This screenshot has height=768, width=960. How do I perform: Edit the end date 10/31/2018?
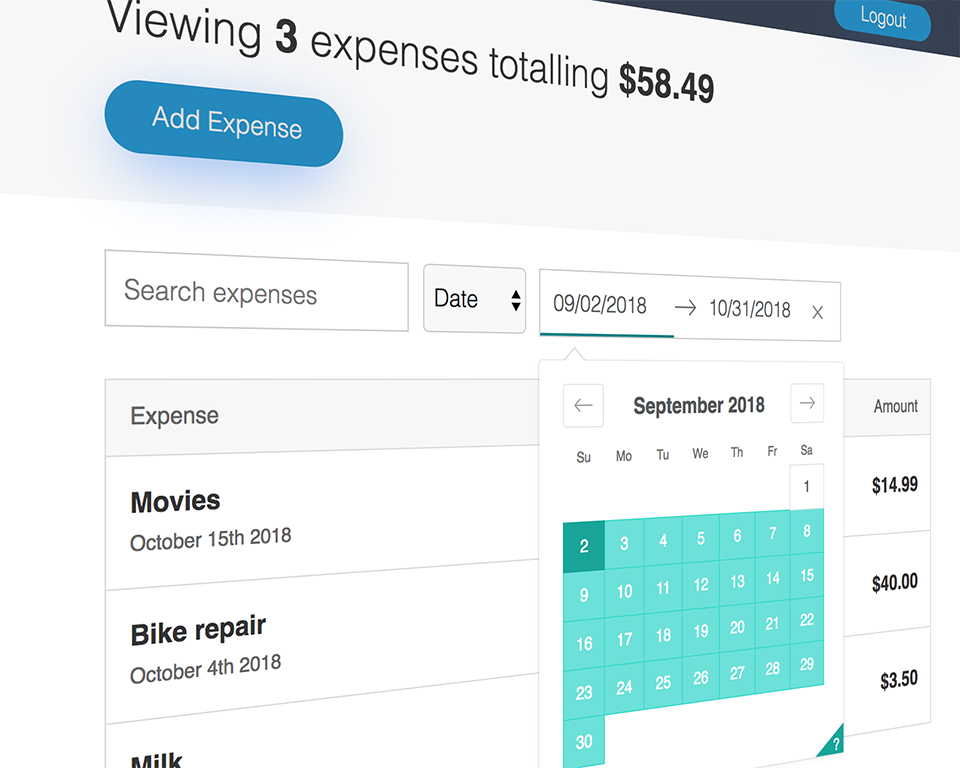749,309
